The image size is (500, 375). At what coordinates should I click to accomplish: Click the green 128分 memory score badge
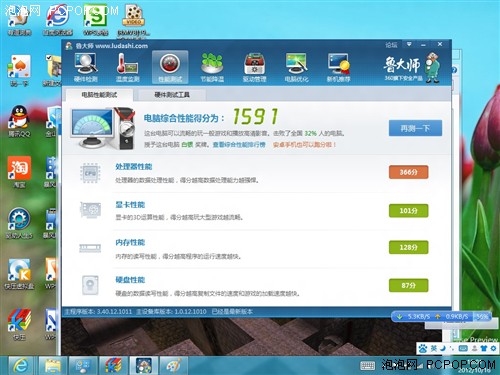[408, 247]
